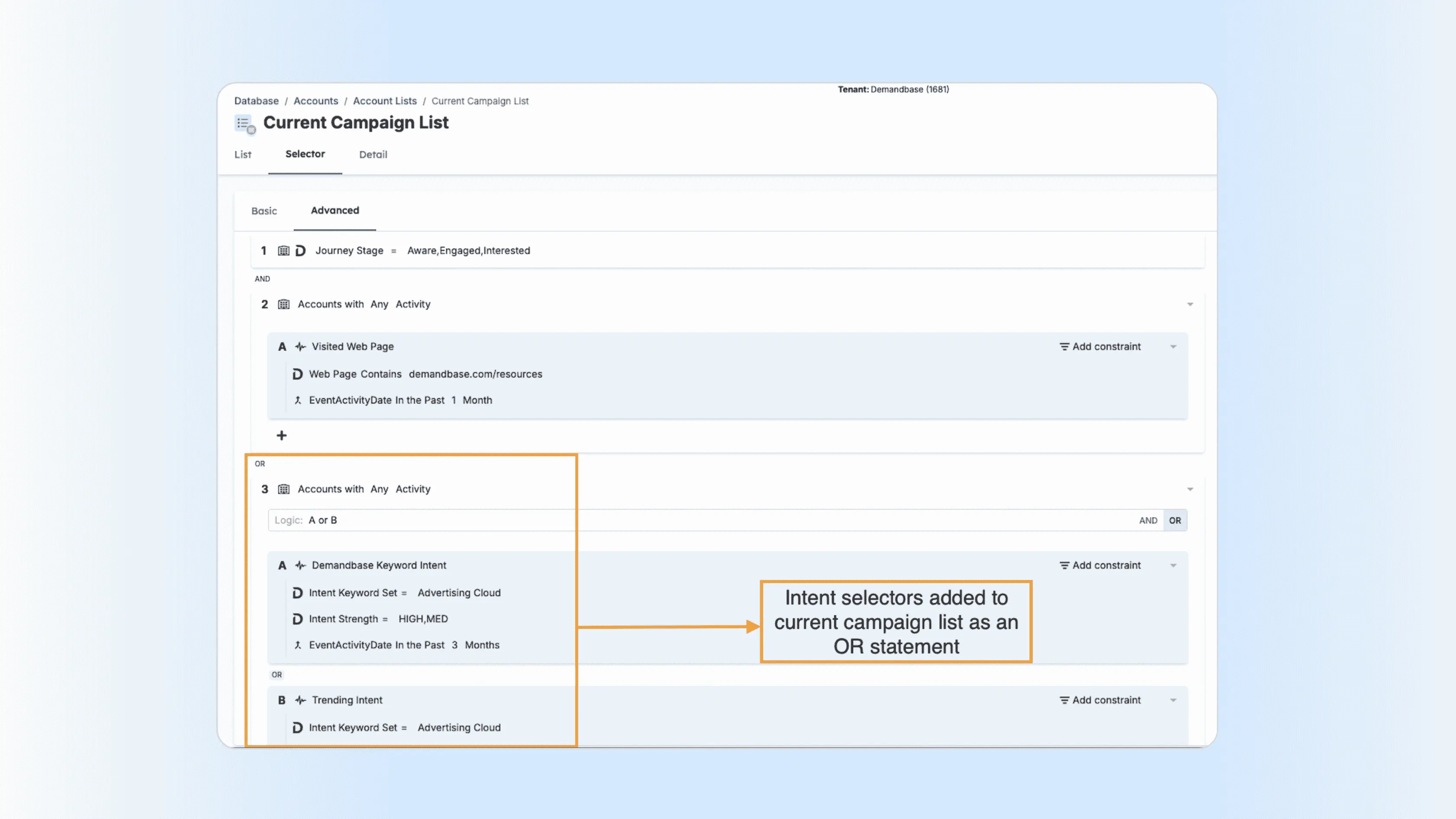Switch to the Detail tab
The width and height of the screenshot is (1456, 819).
(x=373, y=154)
